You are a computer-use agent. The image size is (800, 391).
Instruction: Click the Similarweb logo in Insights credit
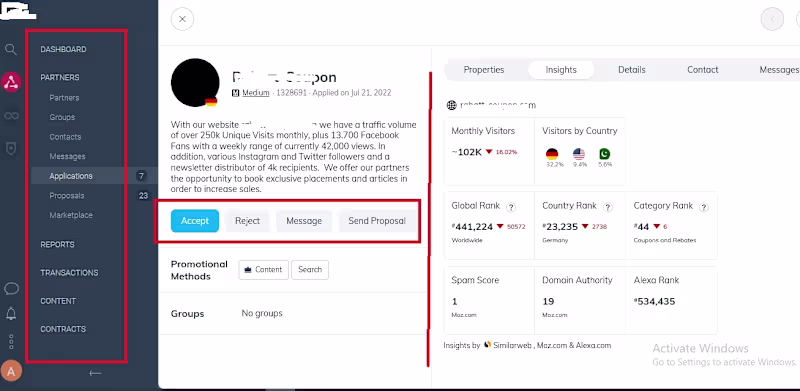[488, 345]
